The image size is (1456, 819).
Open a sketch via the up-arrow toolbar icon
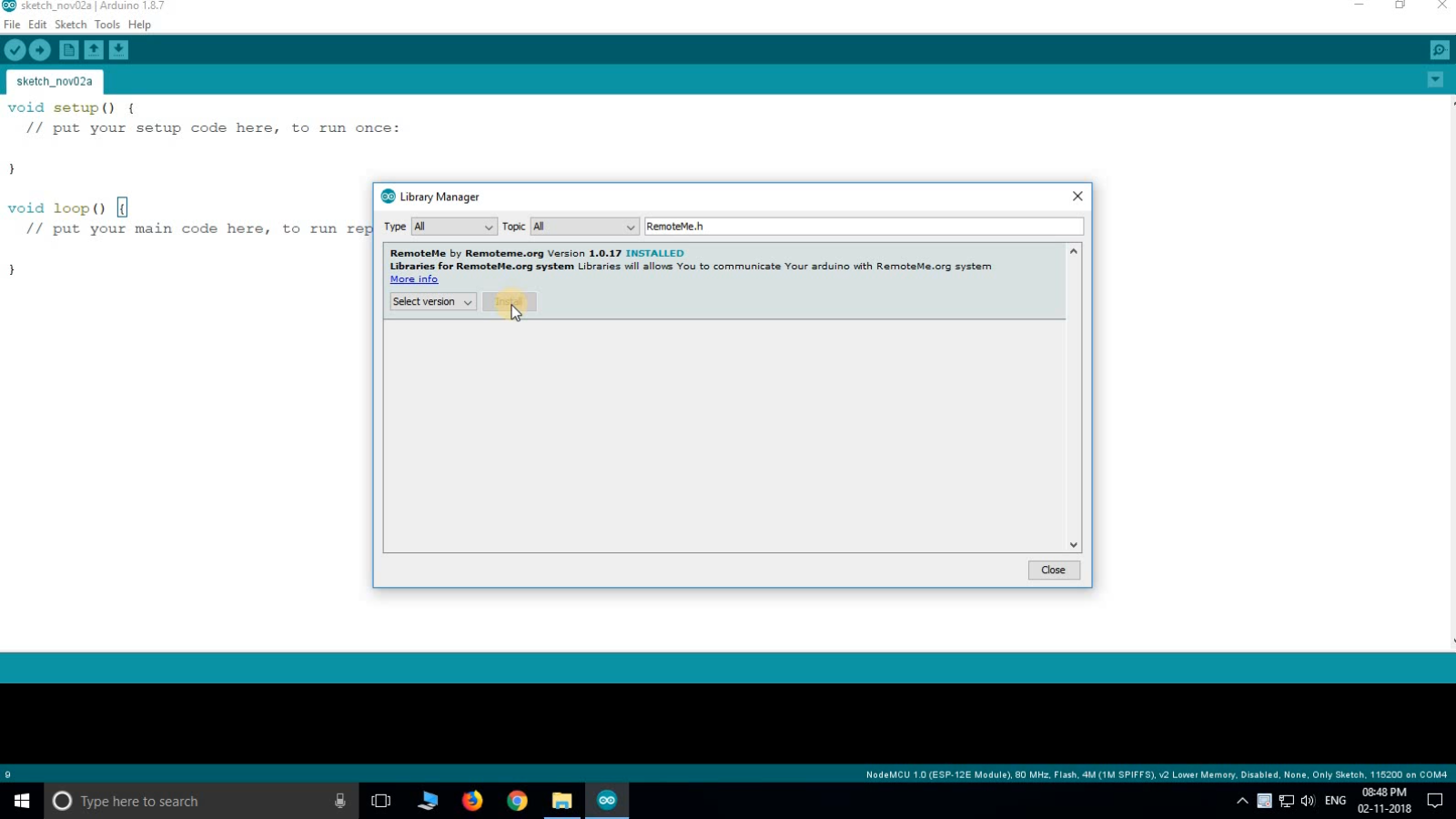[94, 50]
